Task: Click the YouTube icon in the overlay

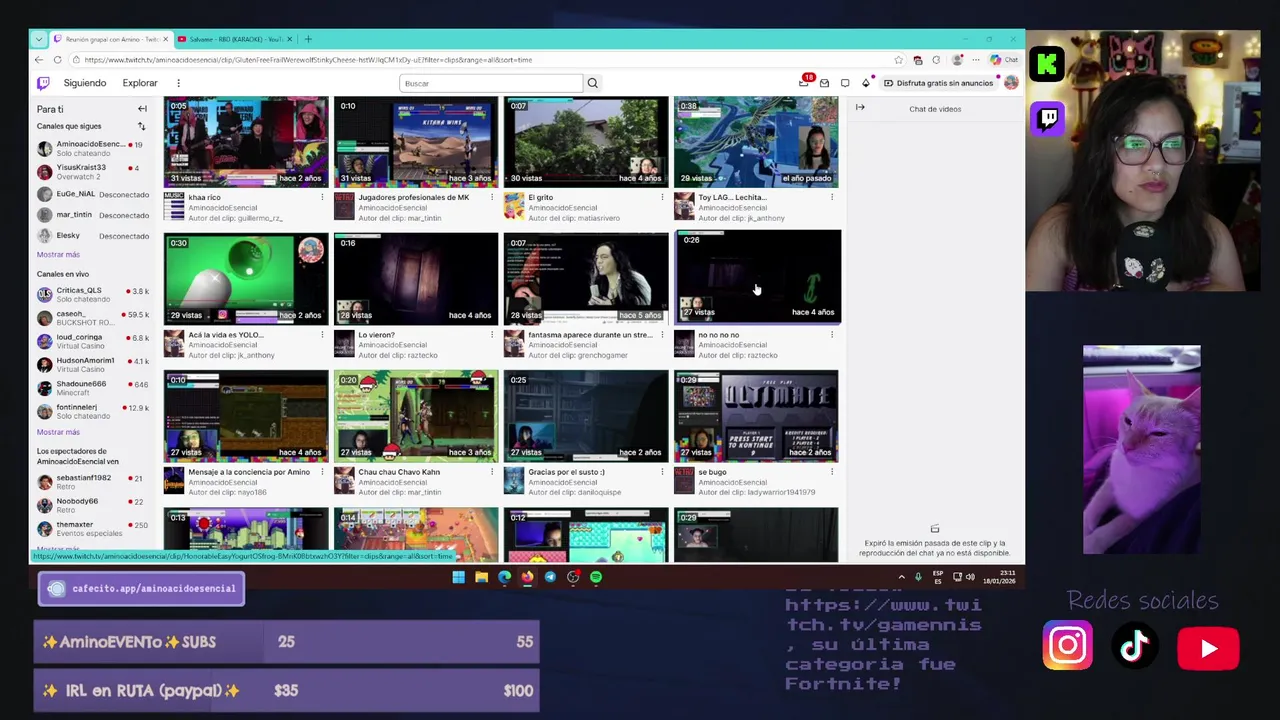Action: 1208,648
